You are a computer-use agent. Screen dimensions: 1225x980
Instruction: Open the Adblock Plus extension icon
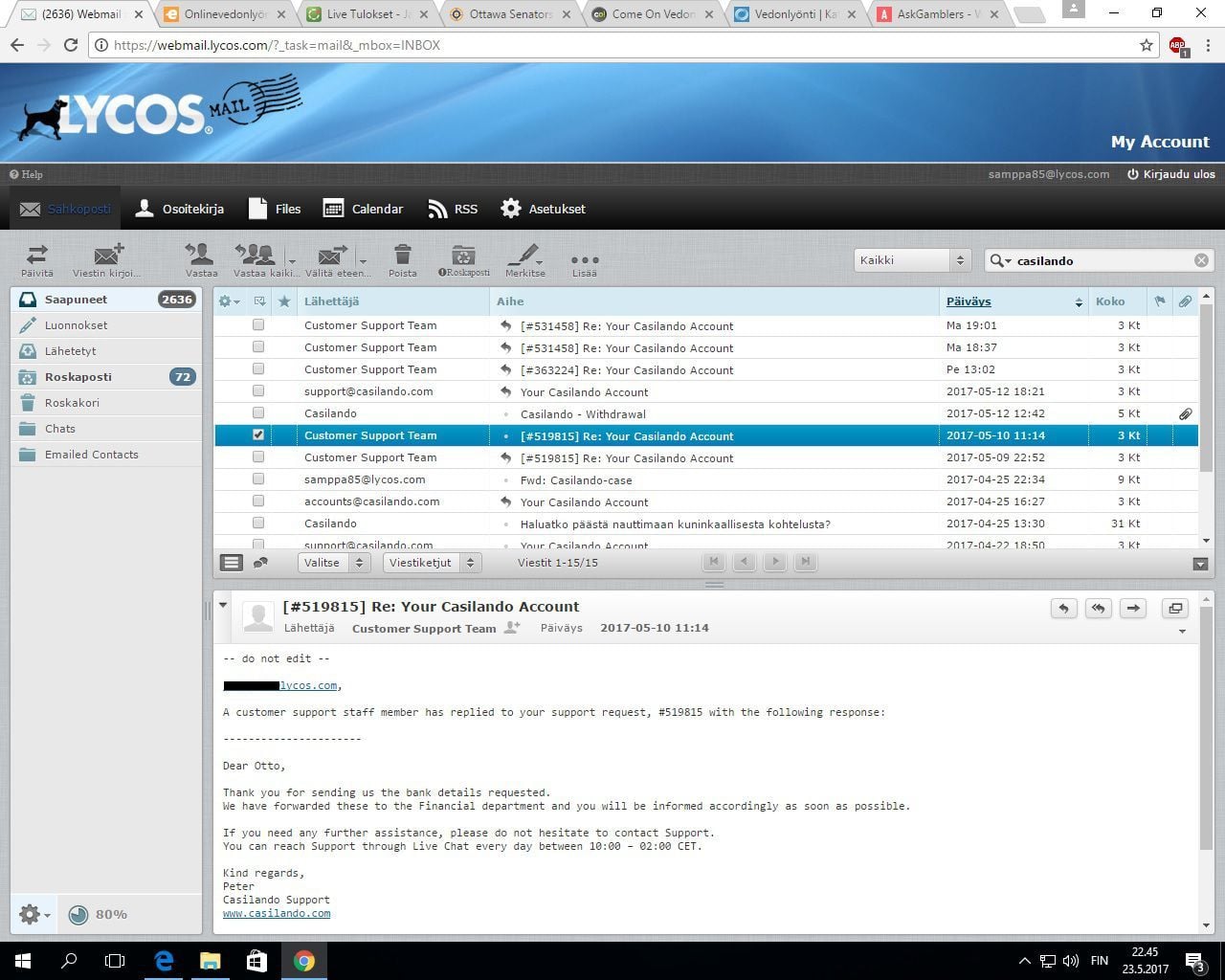tap(1178, 46)
